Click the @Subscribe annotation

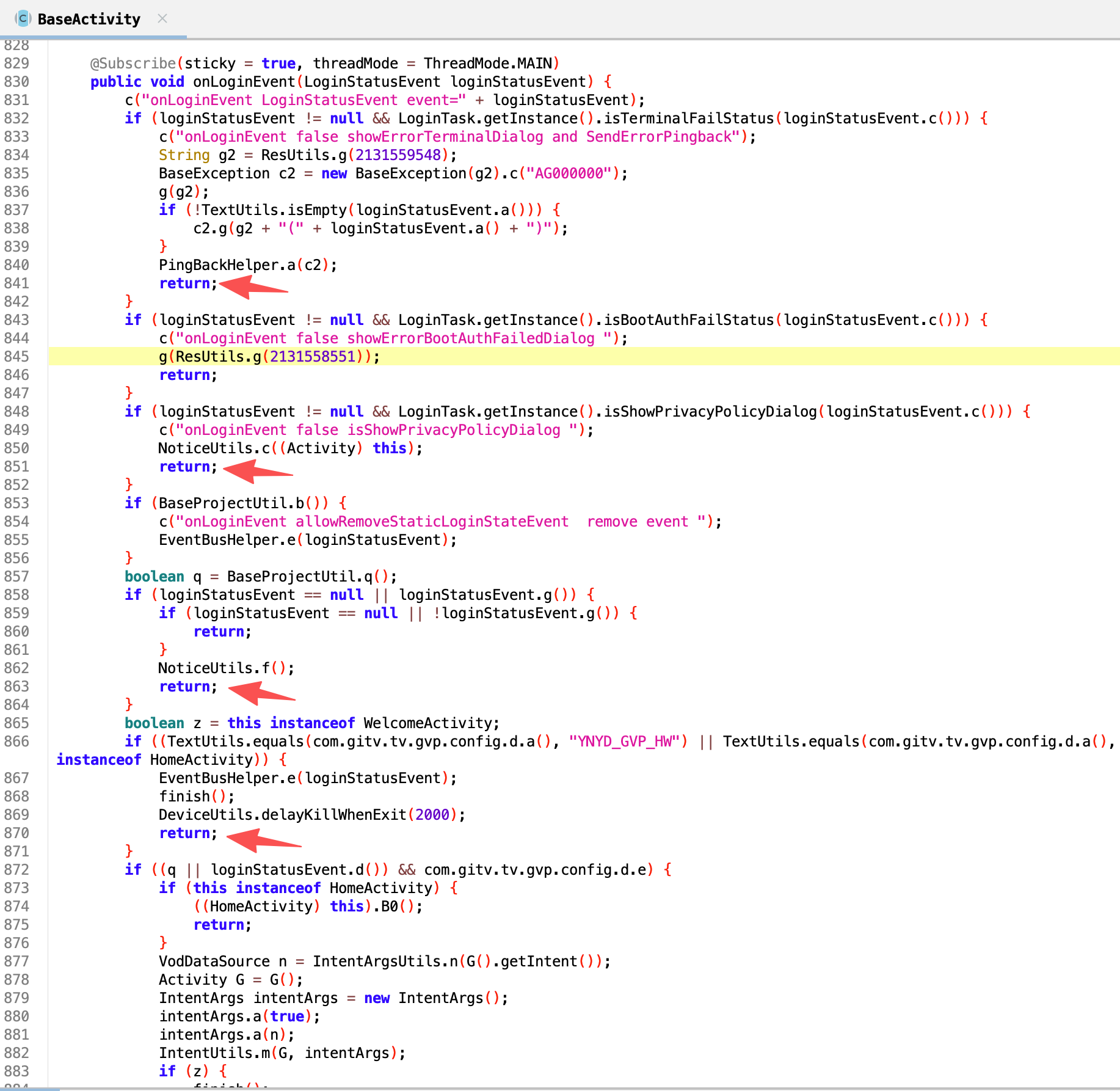(x=133, y=64)
